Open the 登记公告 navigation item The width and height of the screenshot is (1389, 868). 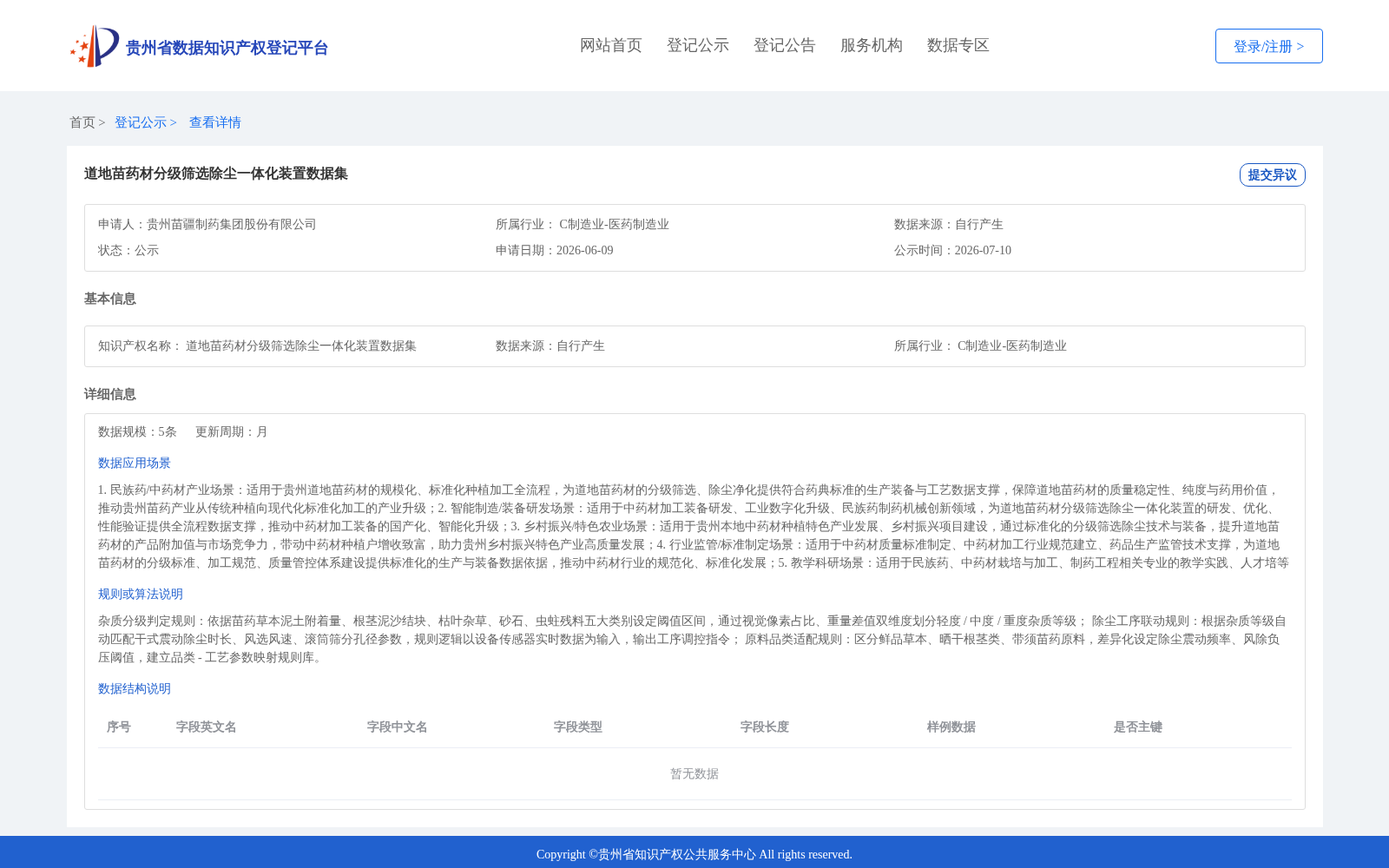[785, 45]
